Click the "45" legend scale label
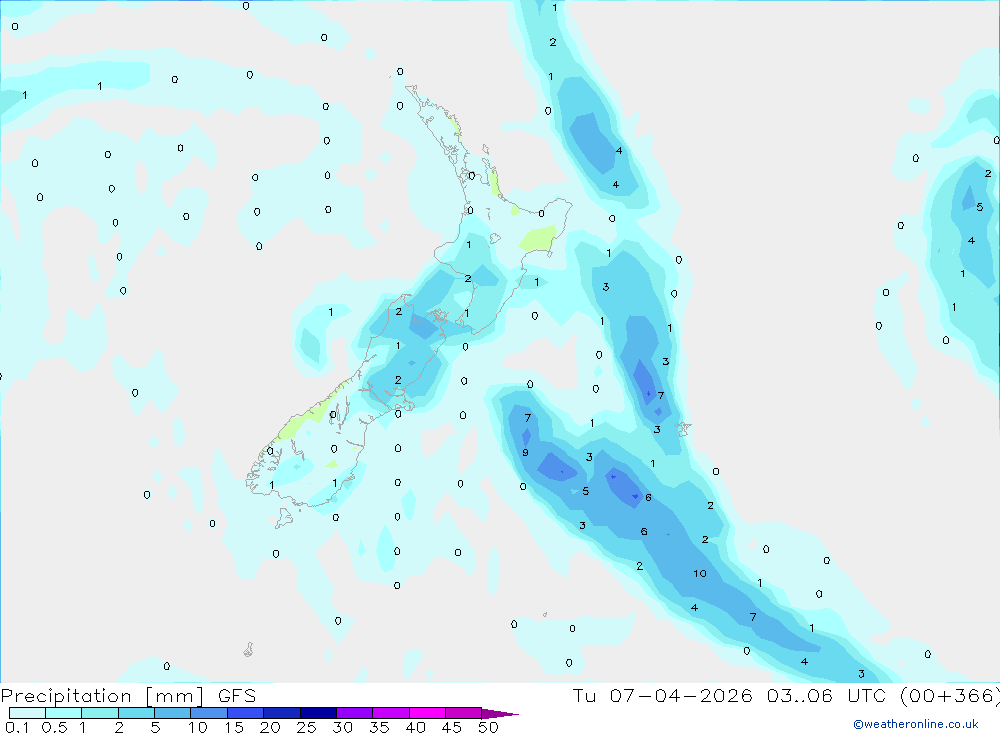Viewport: 1000px width, 733px height. [x=452, y=727]
